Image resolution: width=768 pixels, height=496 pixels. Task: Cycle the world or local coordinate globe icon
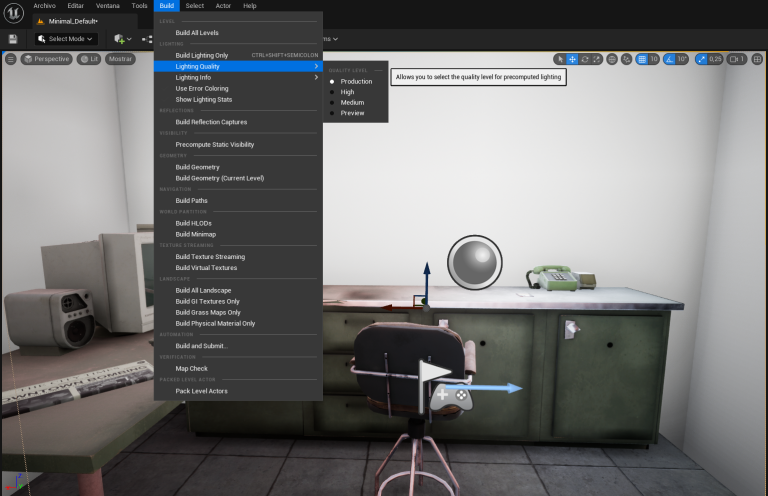coord(612,59)
